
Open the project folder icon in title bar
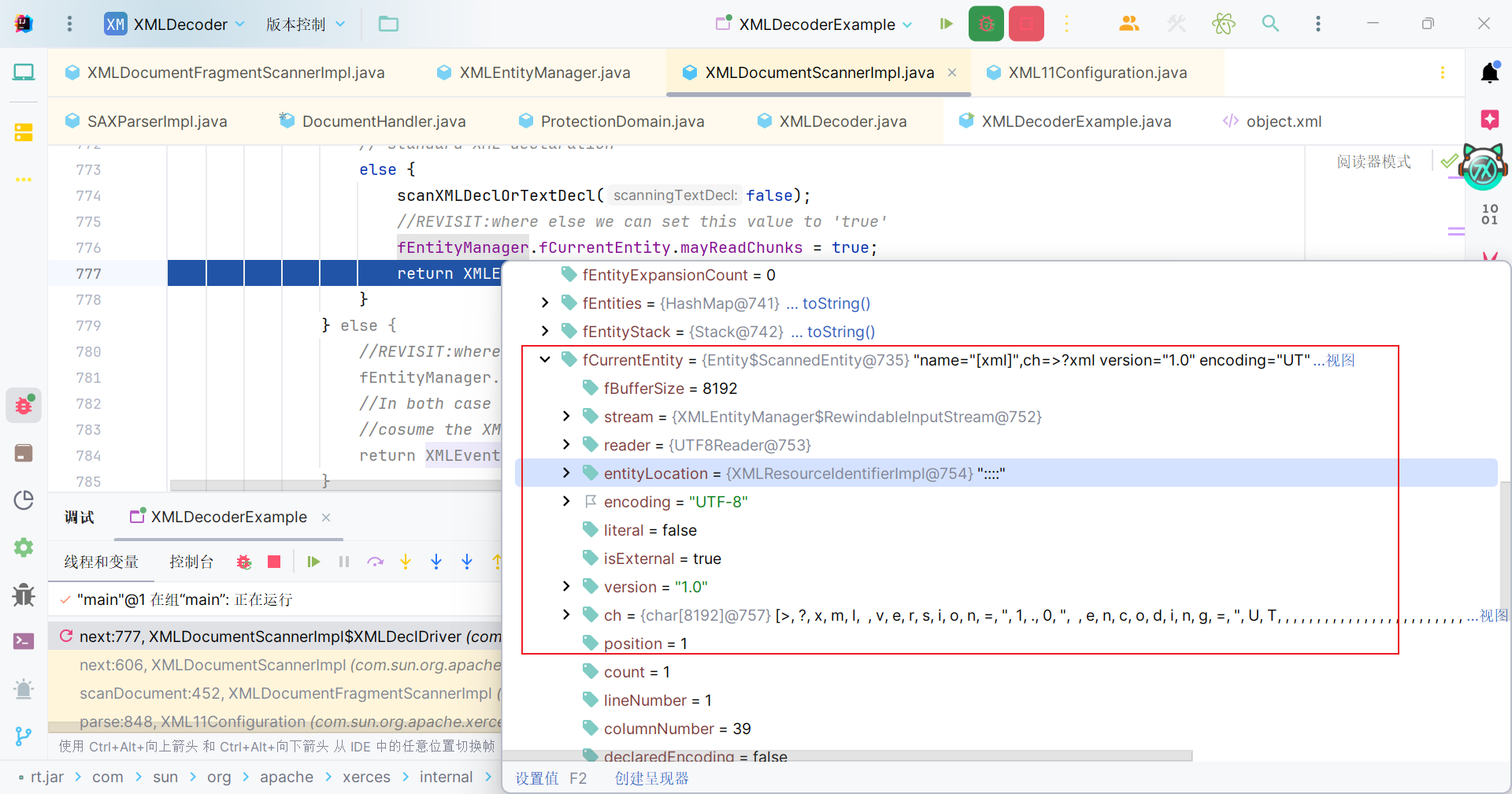pos(388,24)
